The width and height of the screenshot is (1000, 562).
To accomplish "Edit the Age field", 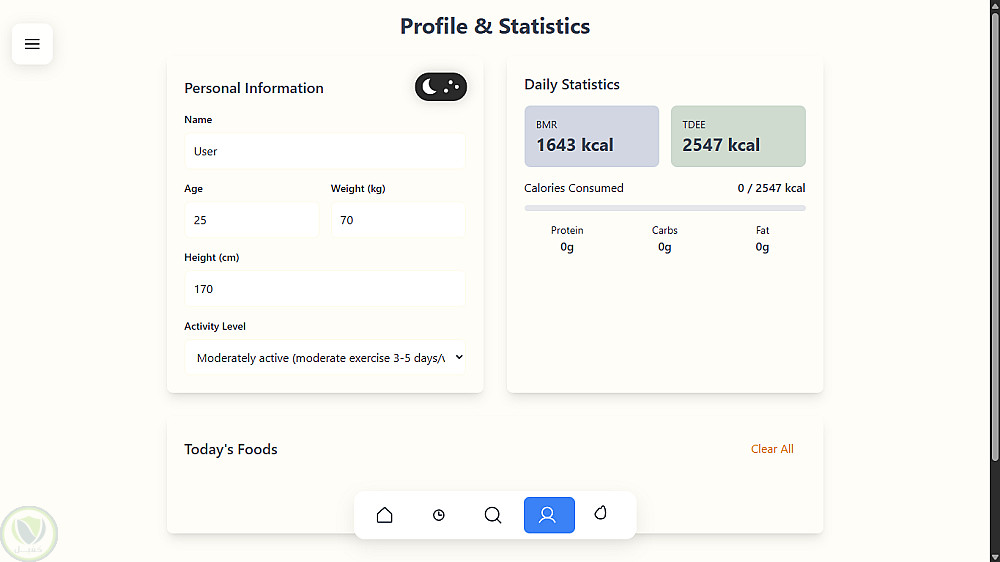I will tap(251, 220).
